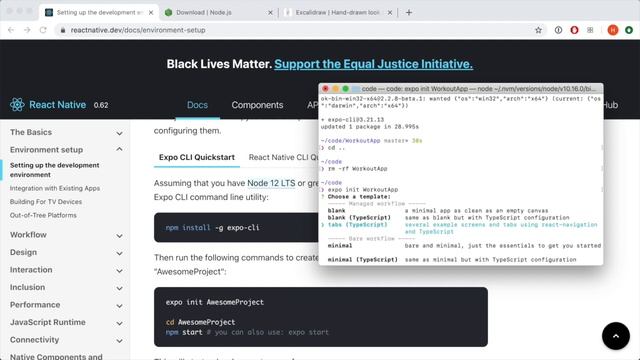Viewport: 640px width, 360px height.
Task: Open Building For TV Devices page
Action: click(46, 202)
